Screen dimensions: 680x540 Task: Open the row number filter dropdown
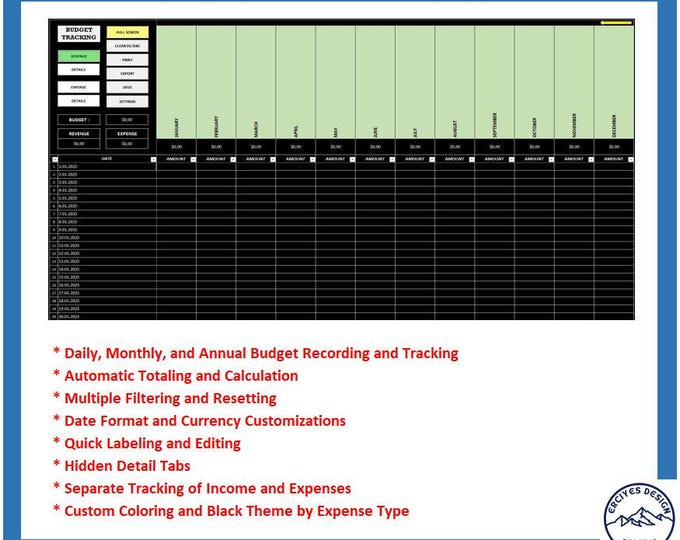pyautogui.click(x=55, y=160)
